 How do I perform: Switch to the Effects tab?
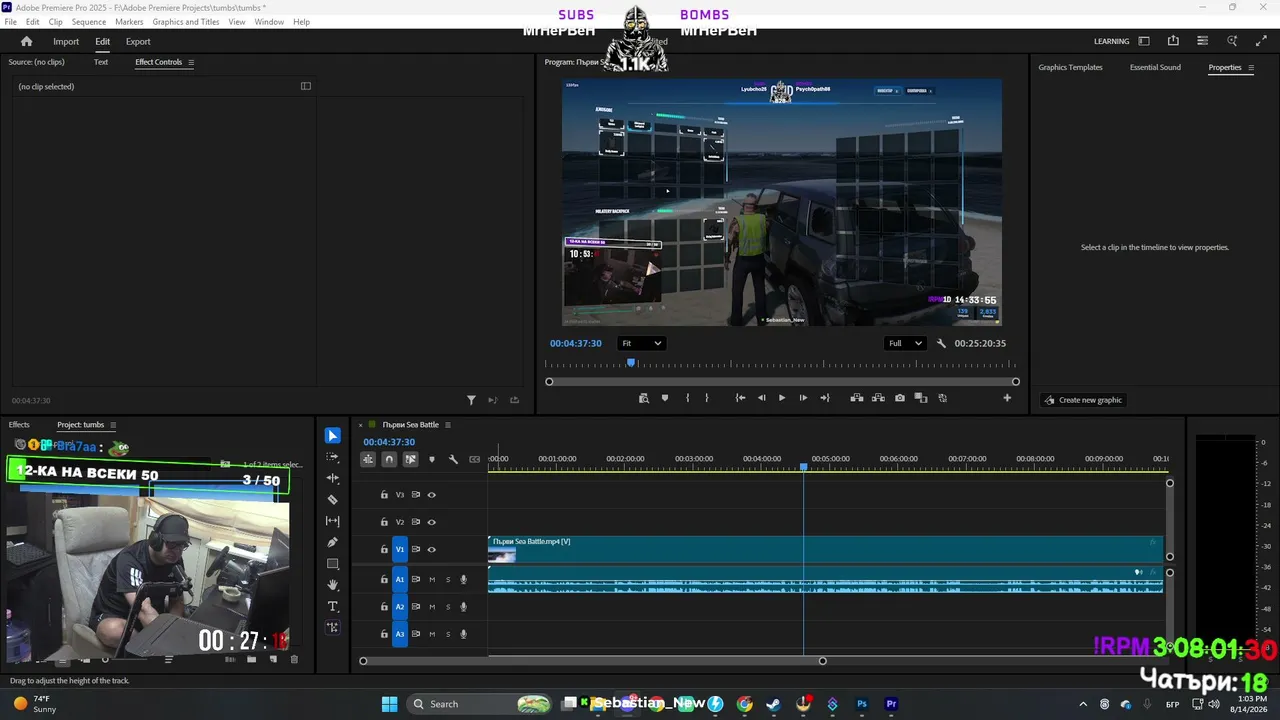click(19, 425)
